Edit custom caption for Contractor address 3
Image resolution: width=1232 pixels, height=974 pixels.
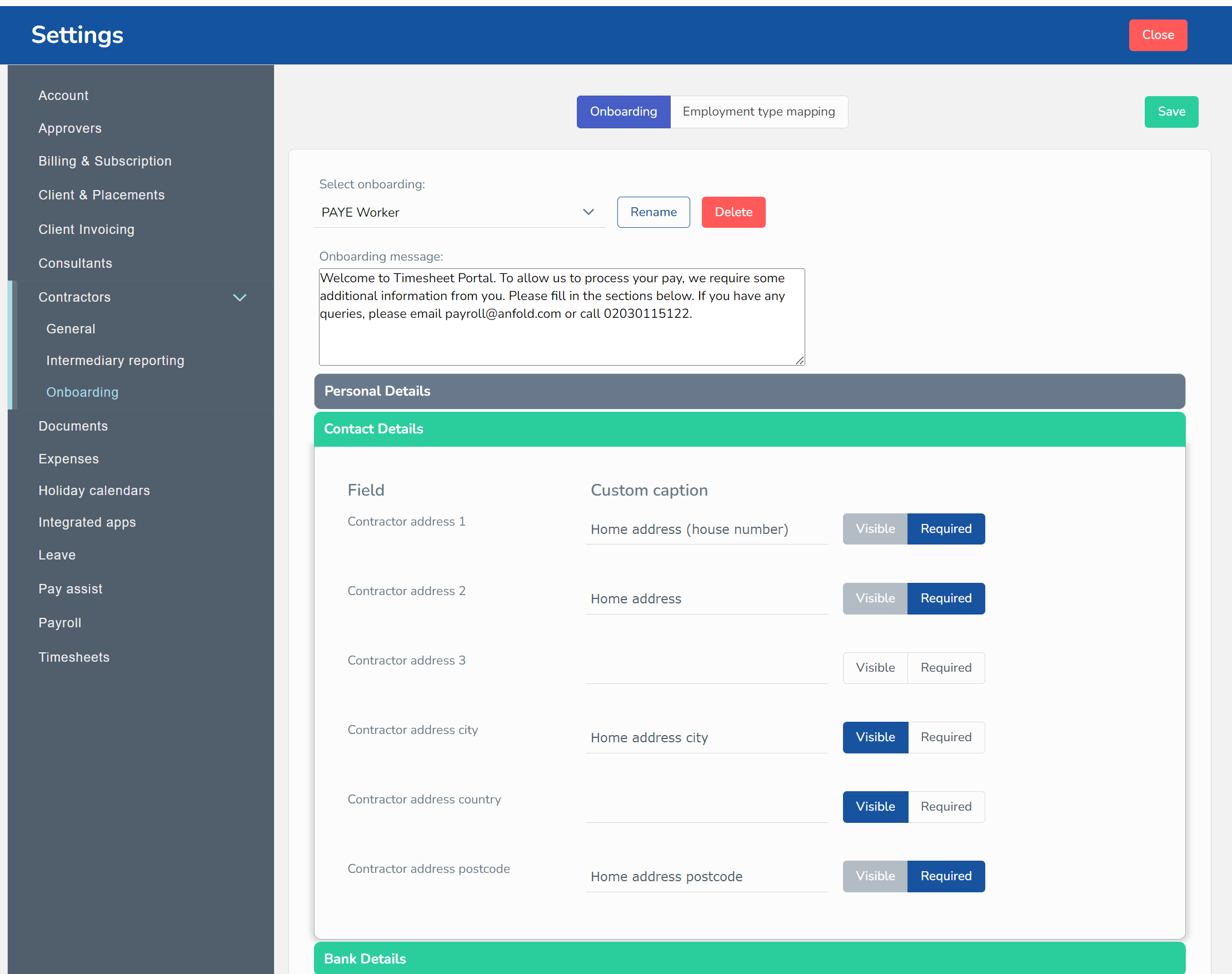pyautogui.click(x=706, y=668)
